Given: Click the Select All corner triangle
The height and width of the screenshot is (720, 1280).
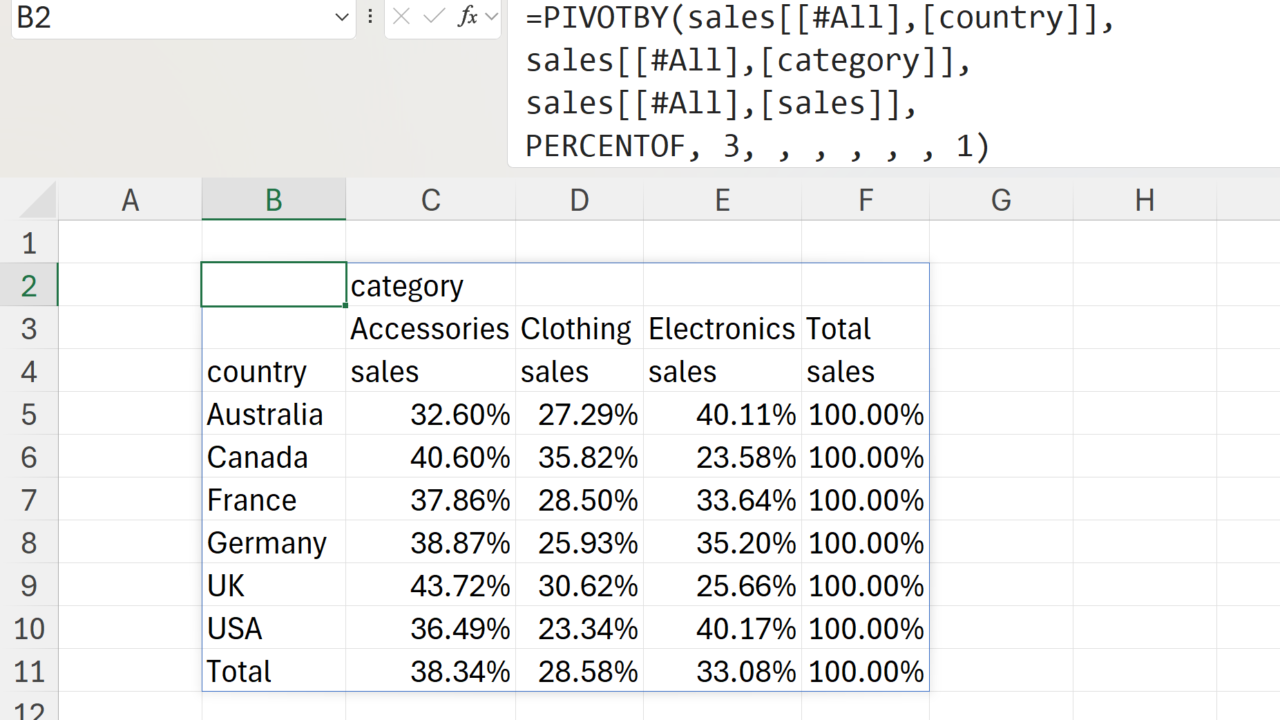Looking at the screenshot, I should 40,200.
